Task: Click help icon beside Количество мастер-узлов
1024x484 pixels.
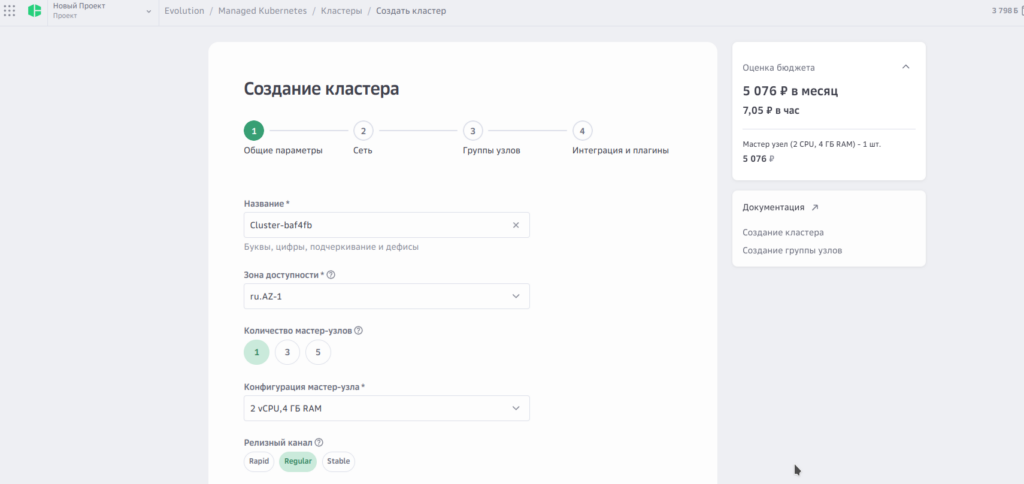Action: click(x=358, y=331)
